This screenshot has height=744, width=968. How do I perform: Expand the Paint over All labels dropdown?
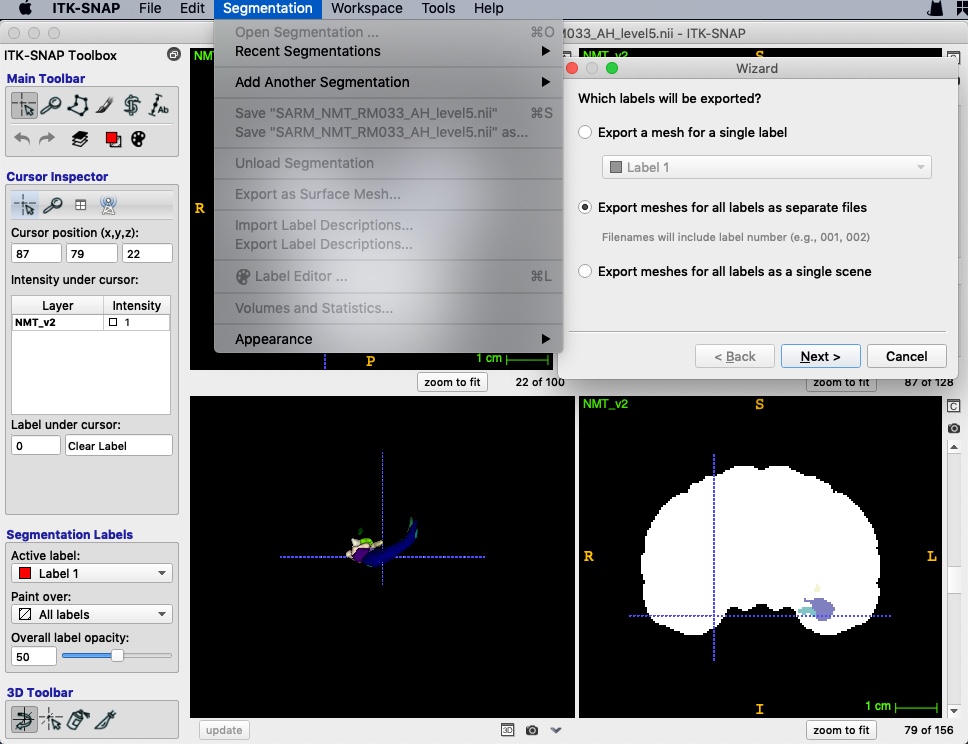[91, 614]
